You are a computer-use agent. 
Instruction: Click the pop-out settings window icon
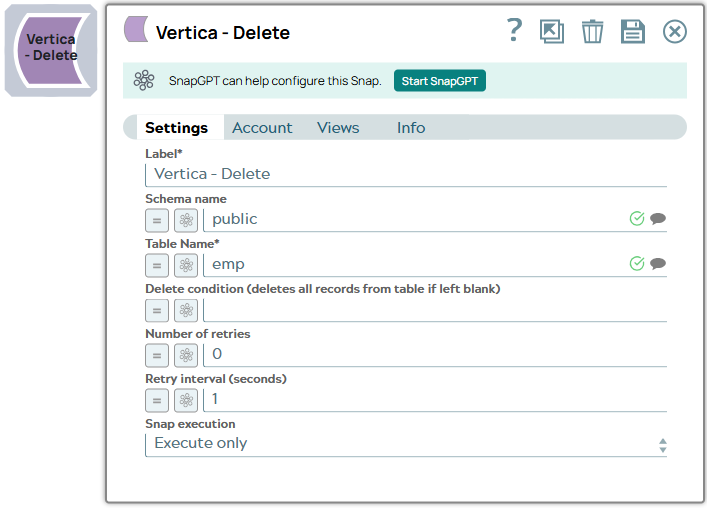click(x=552, y=32)
